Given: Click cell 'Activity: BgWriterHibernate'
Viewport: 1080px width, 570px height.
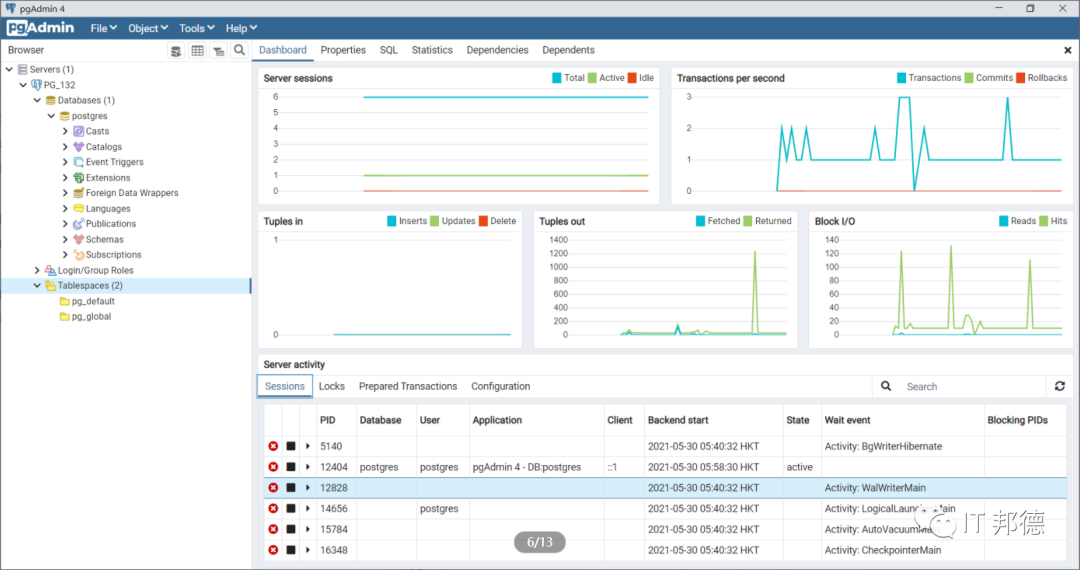Looking at the screenshot, I should (883, 446).
